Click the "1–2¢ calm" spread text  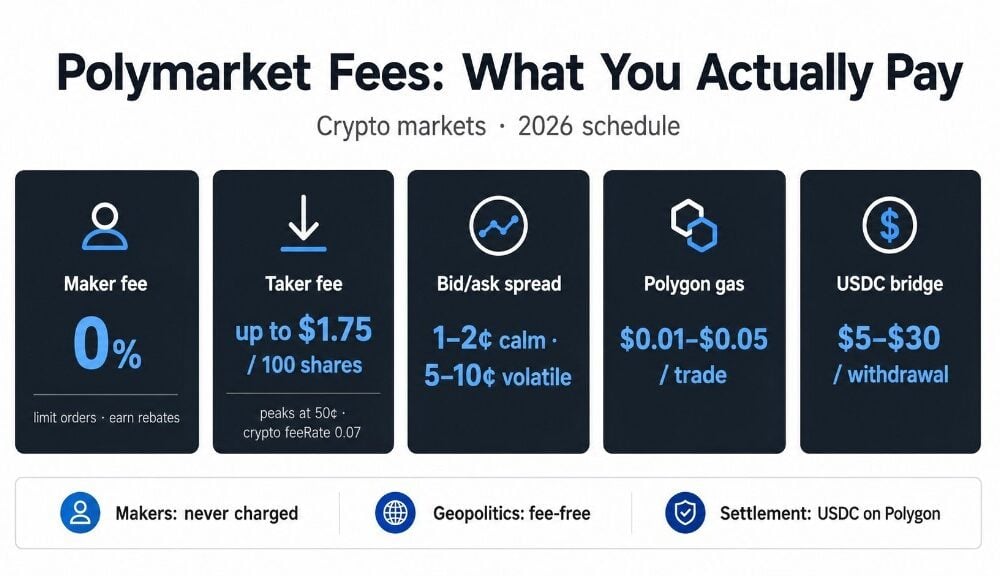(489, 338)
